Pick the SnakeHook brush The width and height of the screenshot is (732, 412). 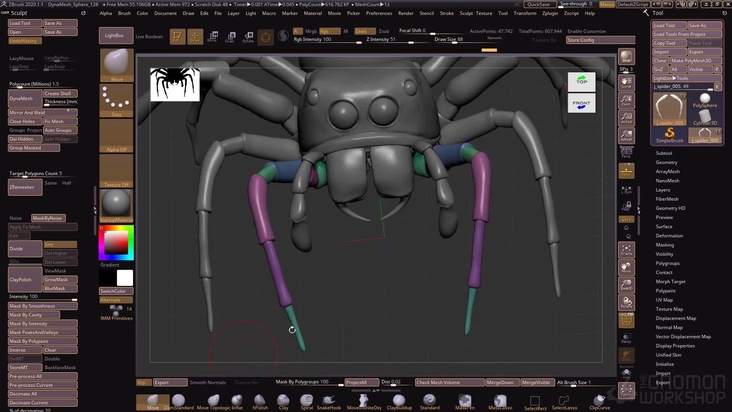click(329, 402)
